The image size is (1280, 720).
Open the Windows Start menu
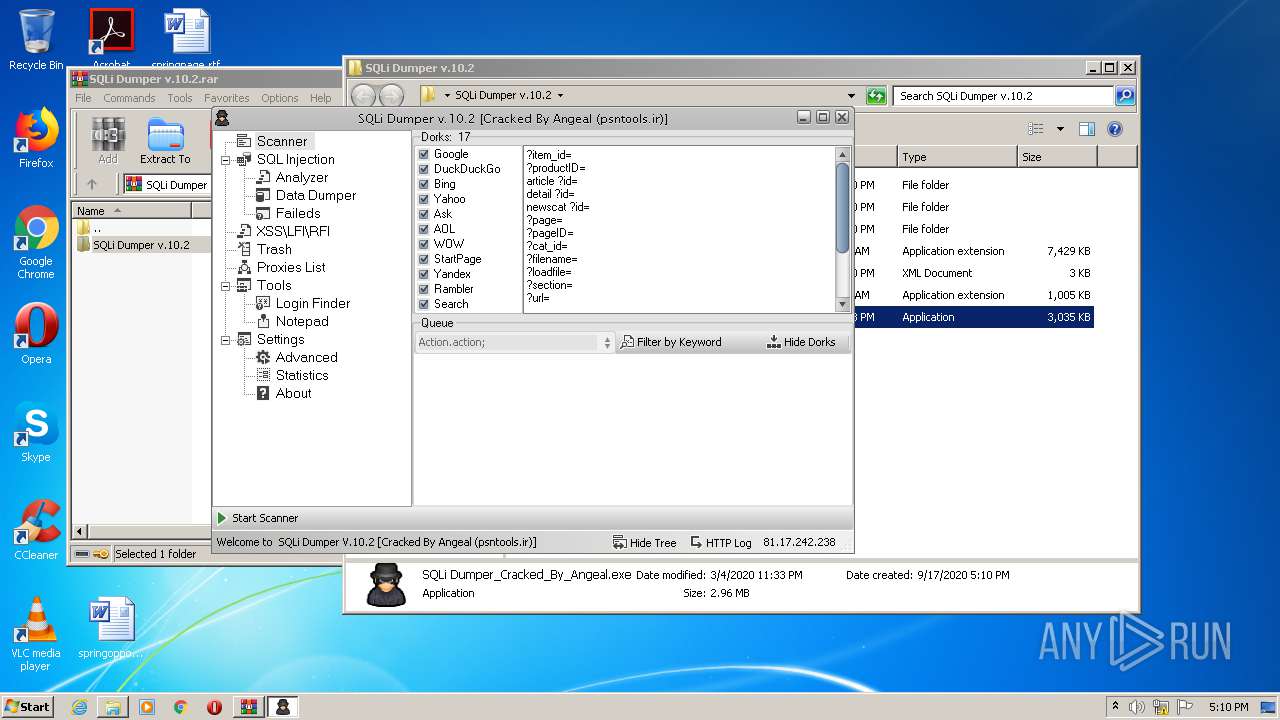pyautogui.click(x=27, y=706)
